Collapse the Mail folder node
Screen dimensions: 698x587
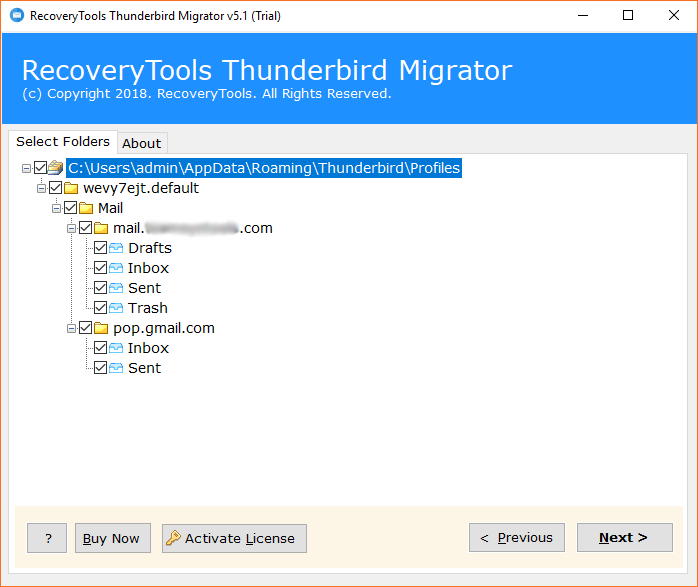57,208
